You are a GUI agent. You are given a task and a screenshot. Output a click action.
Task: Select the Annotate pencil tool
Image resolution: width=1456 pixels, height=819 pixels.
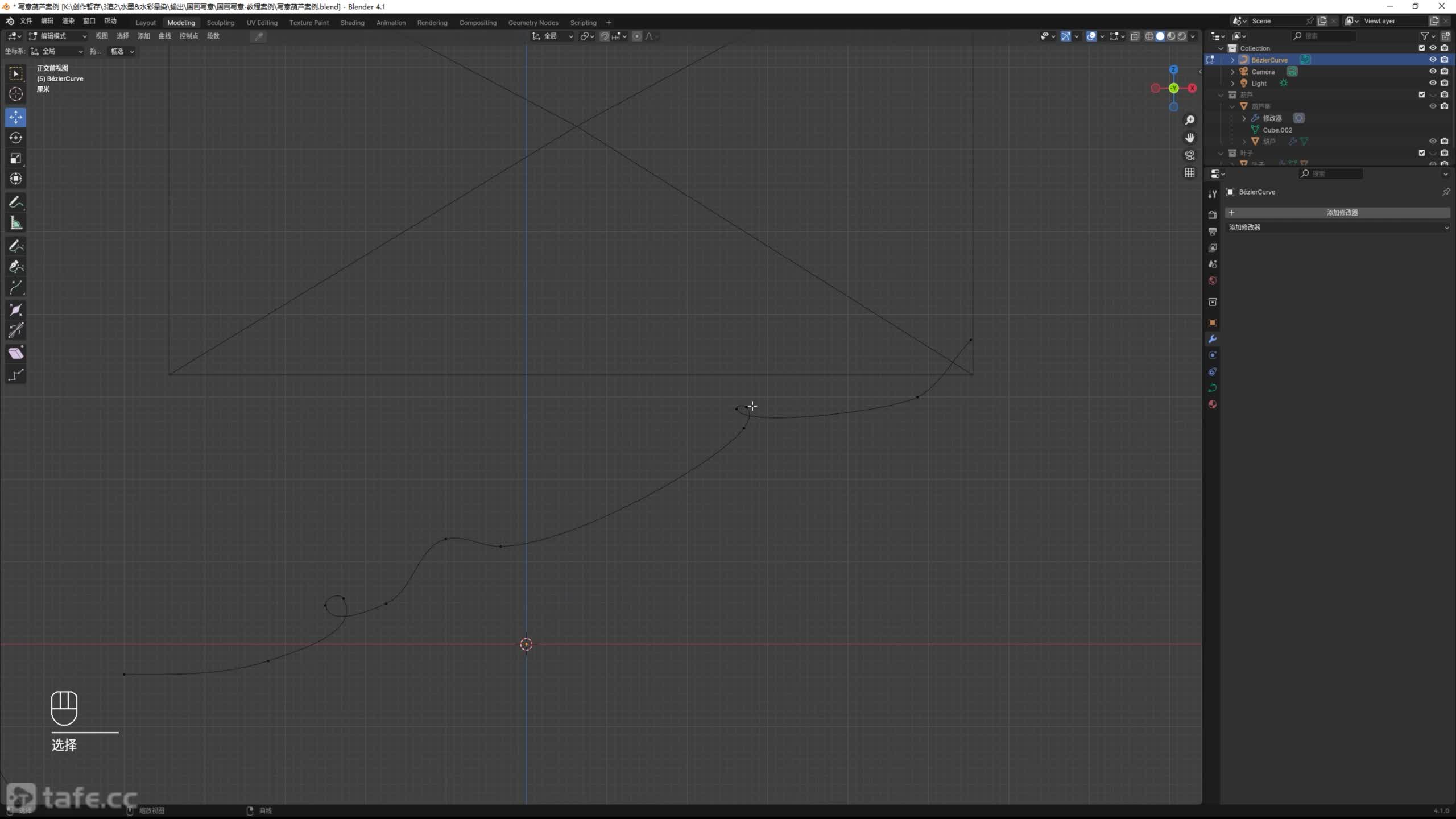pos(16,202)
